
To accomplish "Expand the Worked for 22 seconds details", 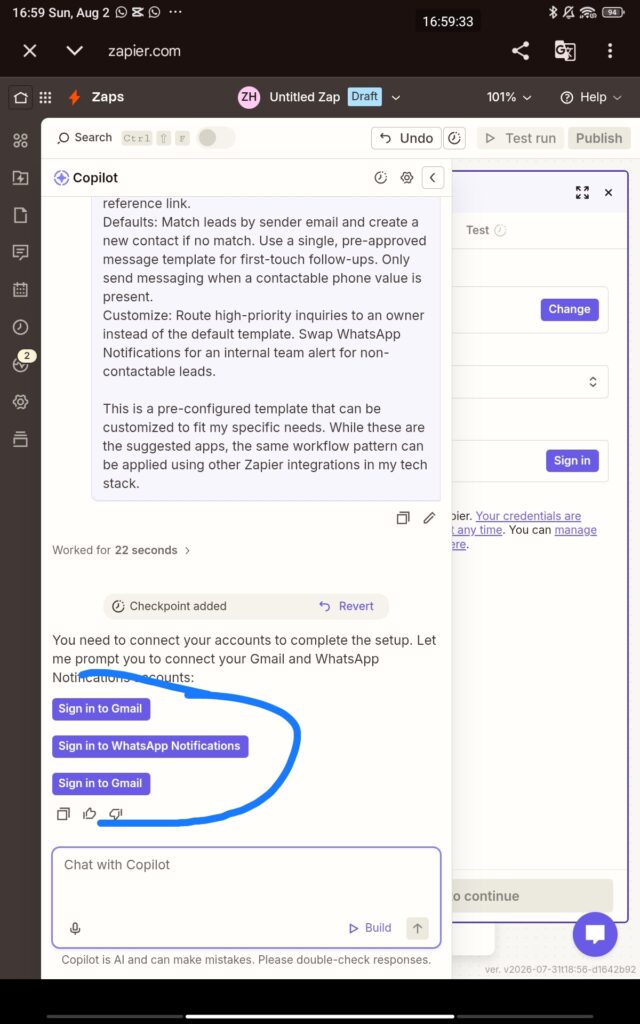I will click(x=121, y=550).
